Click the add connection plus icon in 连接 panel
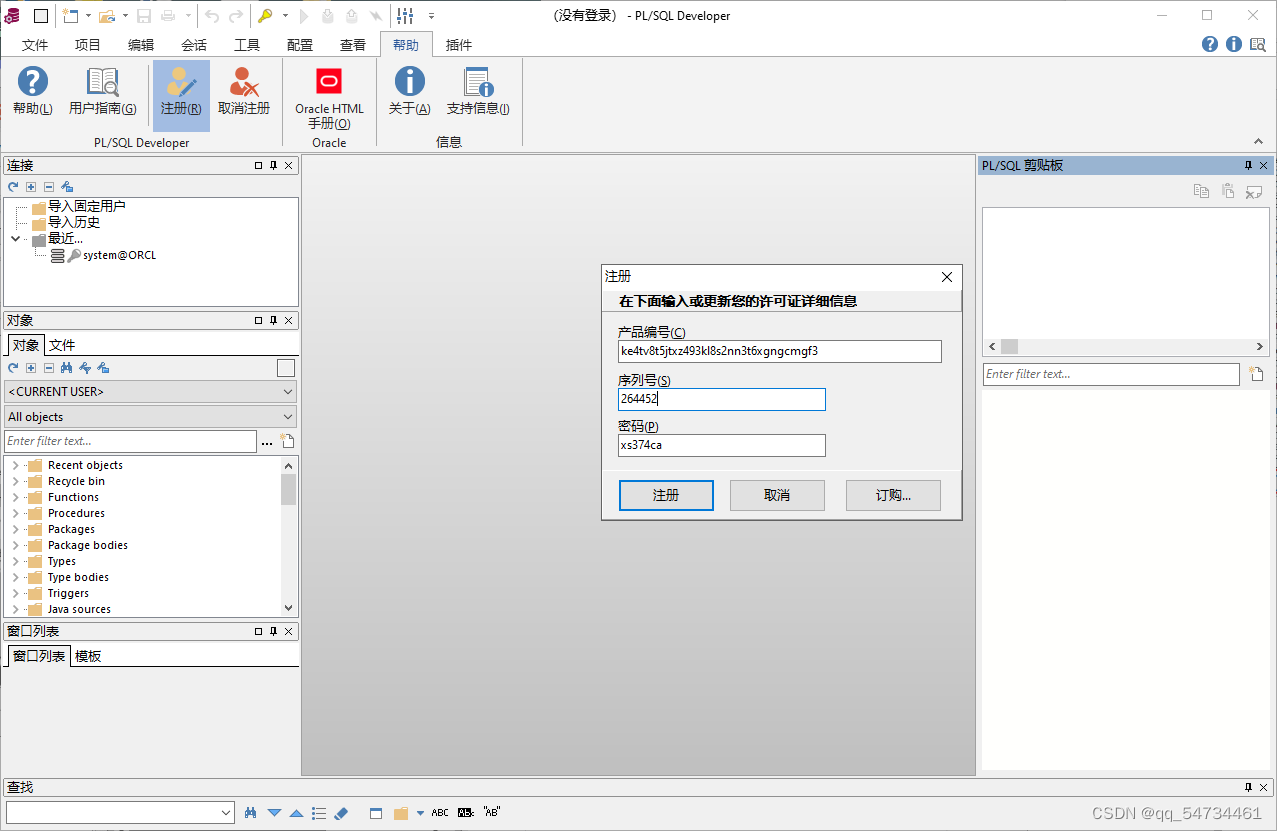The height and width of the screenshot is (831, 1277). [31, 187]
